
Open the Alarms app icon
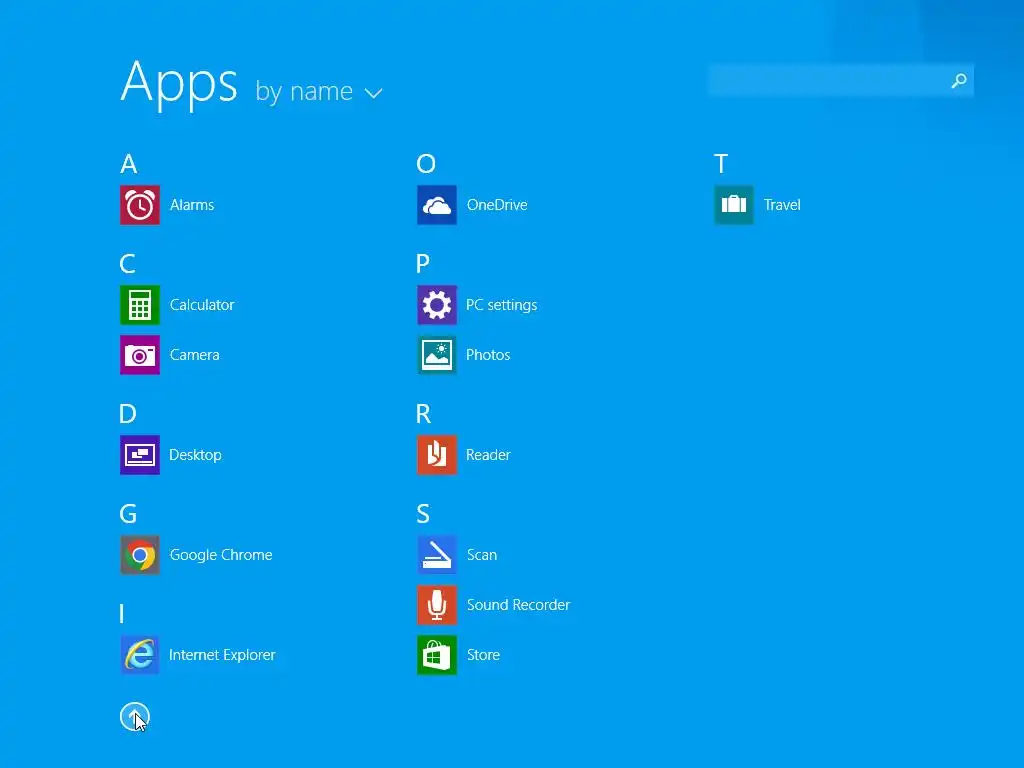[140, 205]
